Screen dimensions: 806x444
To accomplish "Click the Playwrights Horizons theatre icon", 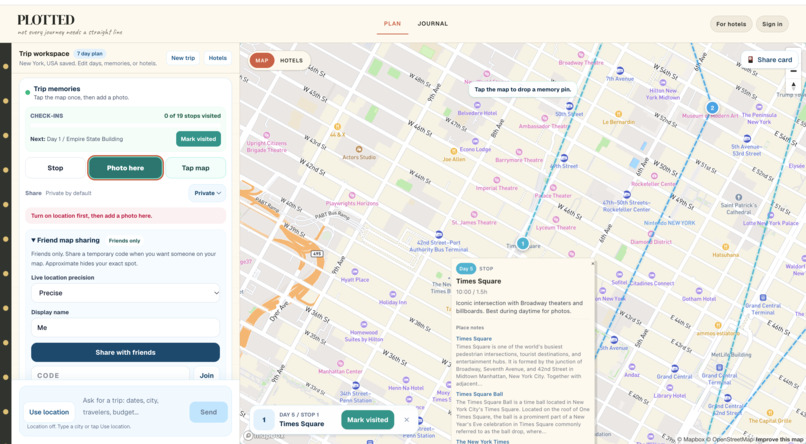I will (352, 195).
